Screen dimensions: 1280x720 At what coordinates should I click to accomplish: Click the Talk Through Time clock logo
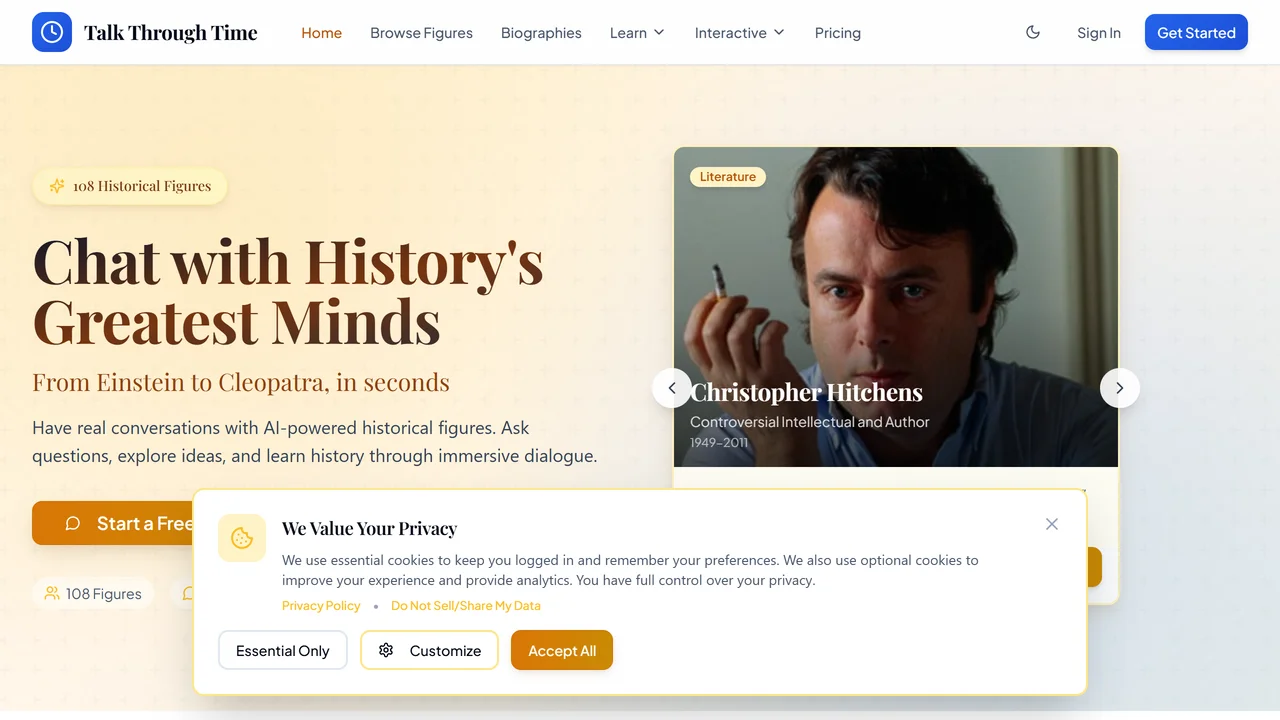52,32
